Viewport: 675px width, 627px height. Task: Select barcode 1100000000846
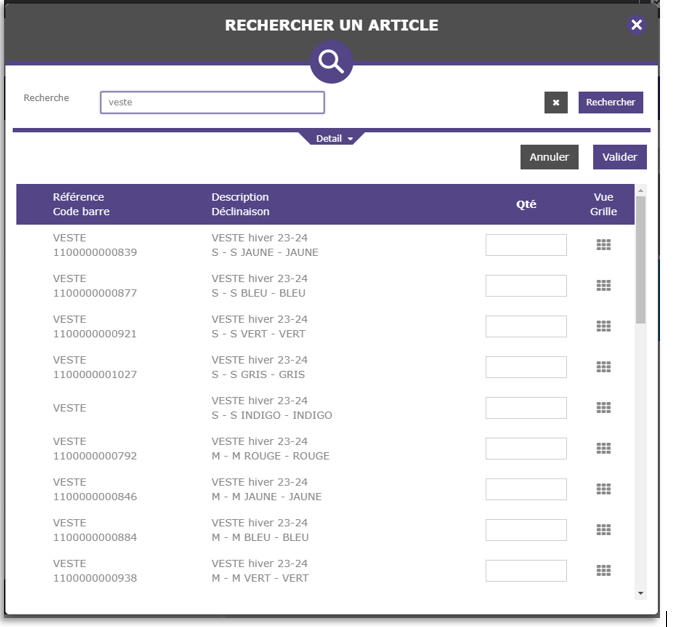coord(95,497)
